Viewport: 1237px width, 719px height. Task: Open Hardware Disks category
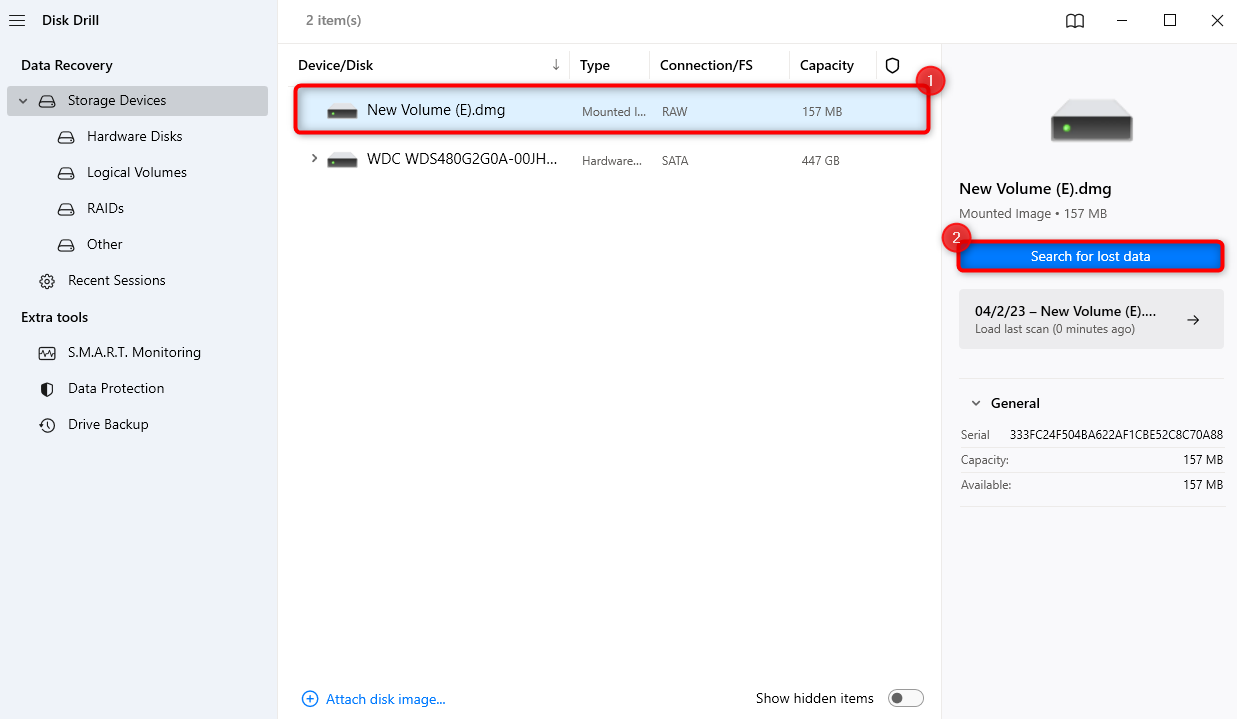135,137
